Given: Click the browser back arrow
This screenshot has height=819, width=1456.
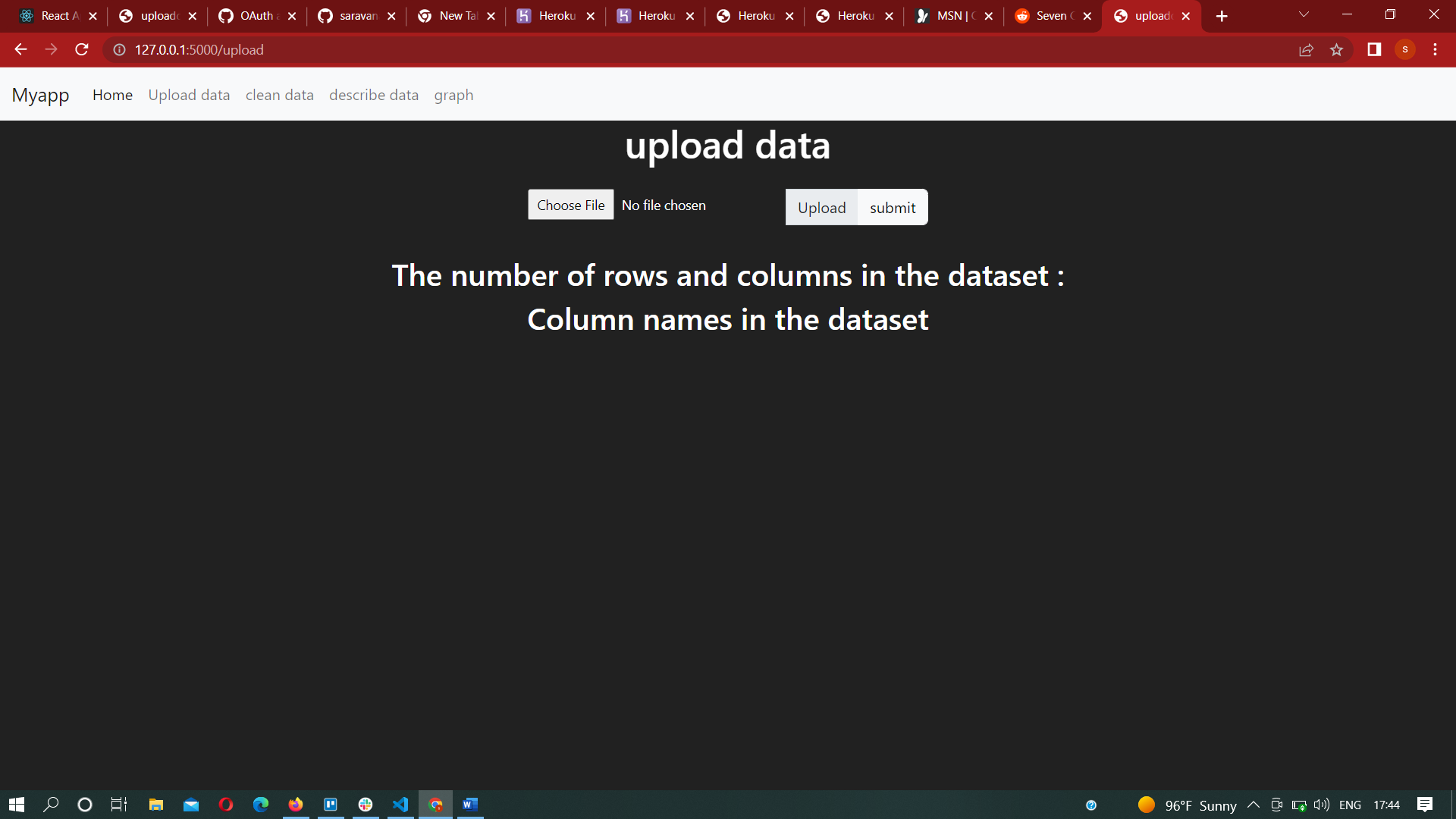Looking at the screenshot, I should pyautogui.click(x=20, y=49).
